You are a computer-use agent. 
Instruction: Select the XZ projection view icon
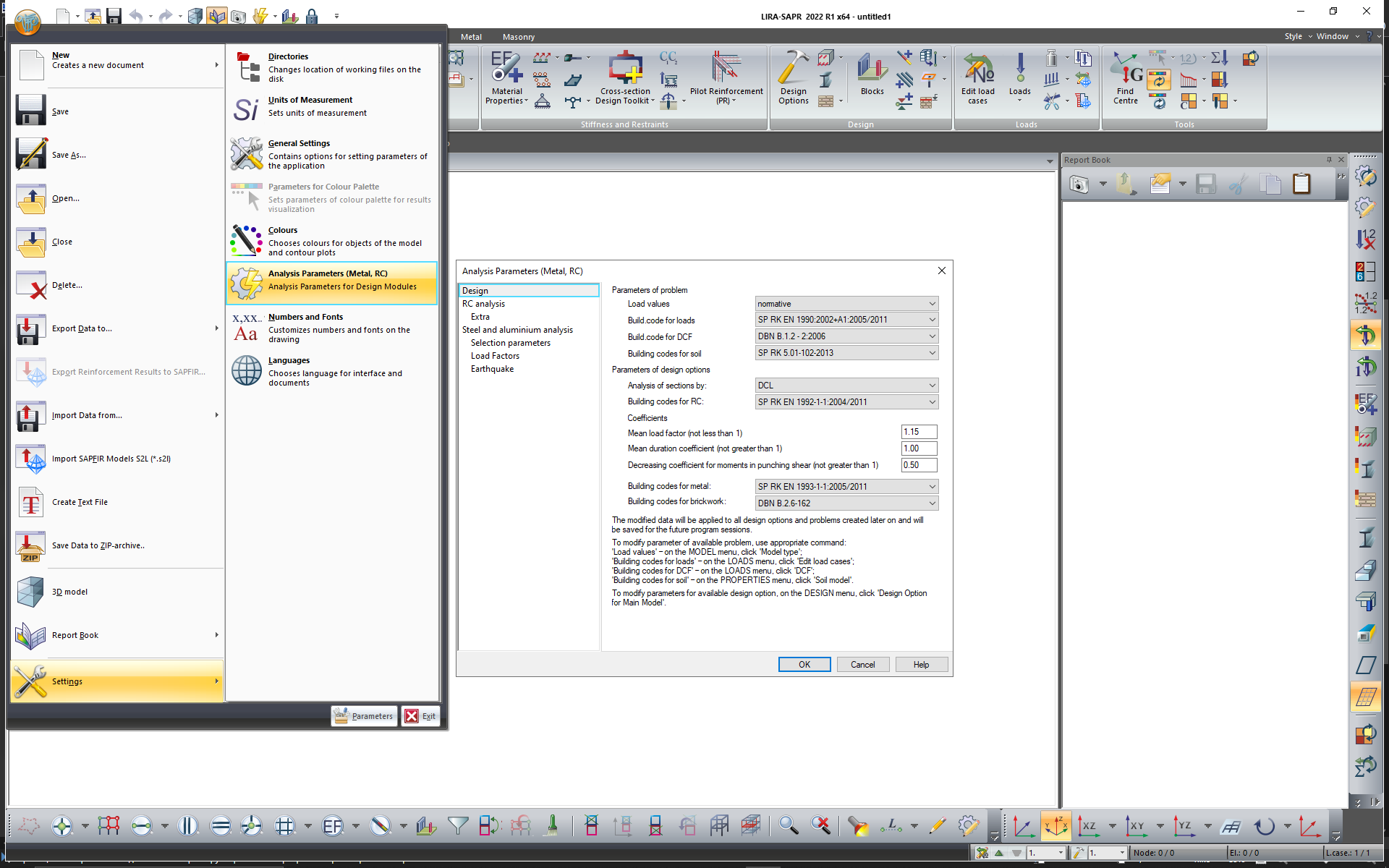coord(1087,825)
